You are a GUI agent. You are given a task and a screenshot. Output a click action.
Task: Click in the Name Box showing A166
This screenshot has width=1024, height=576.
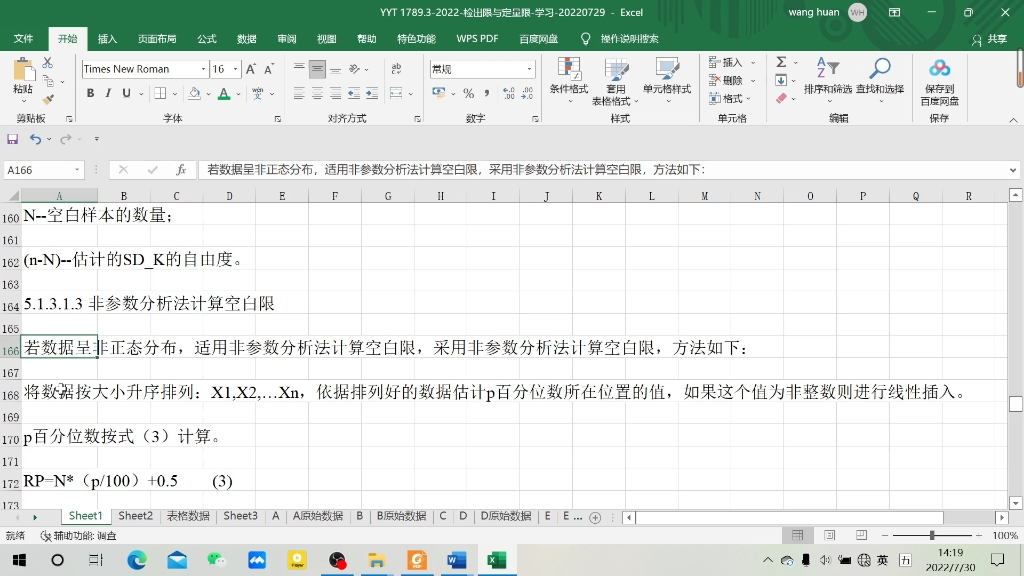point(40,170)
